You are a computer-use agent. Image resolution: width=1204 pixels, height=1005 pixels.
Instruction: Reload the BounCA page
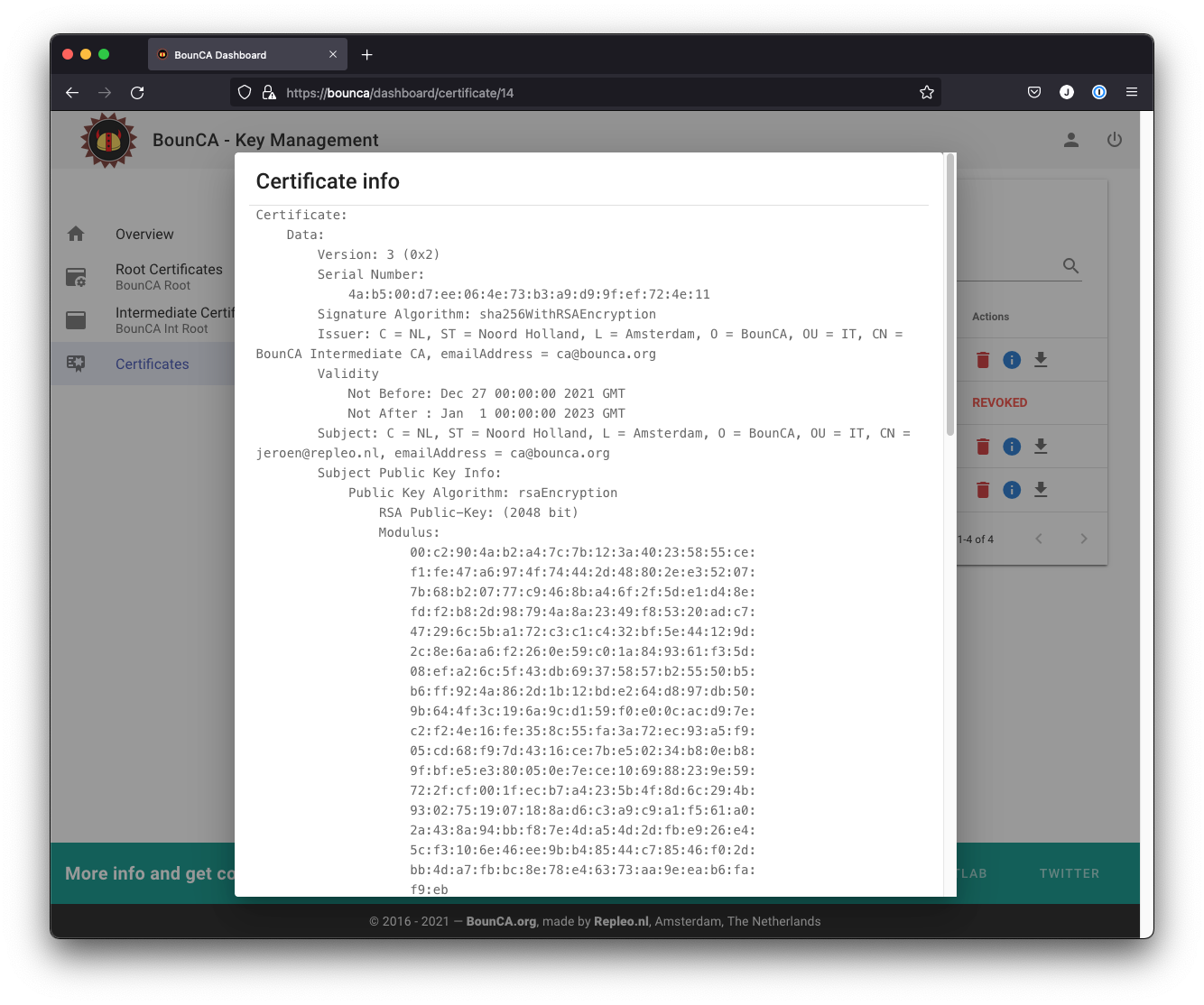[137, 93]
